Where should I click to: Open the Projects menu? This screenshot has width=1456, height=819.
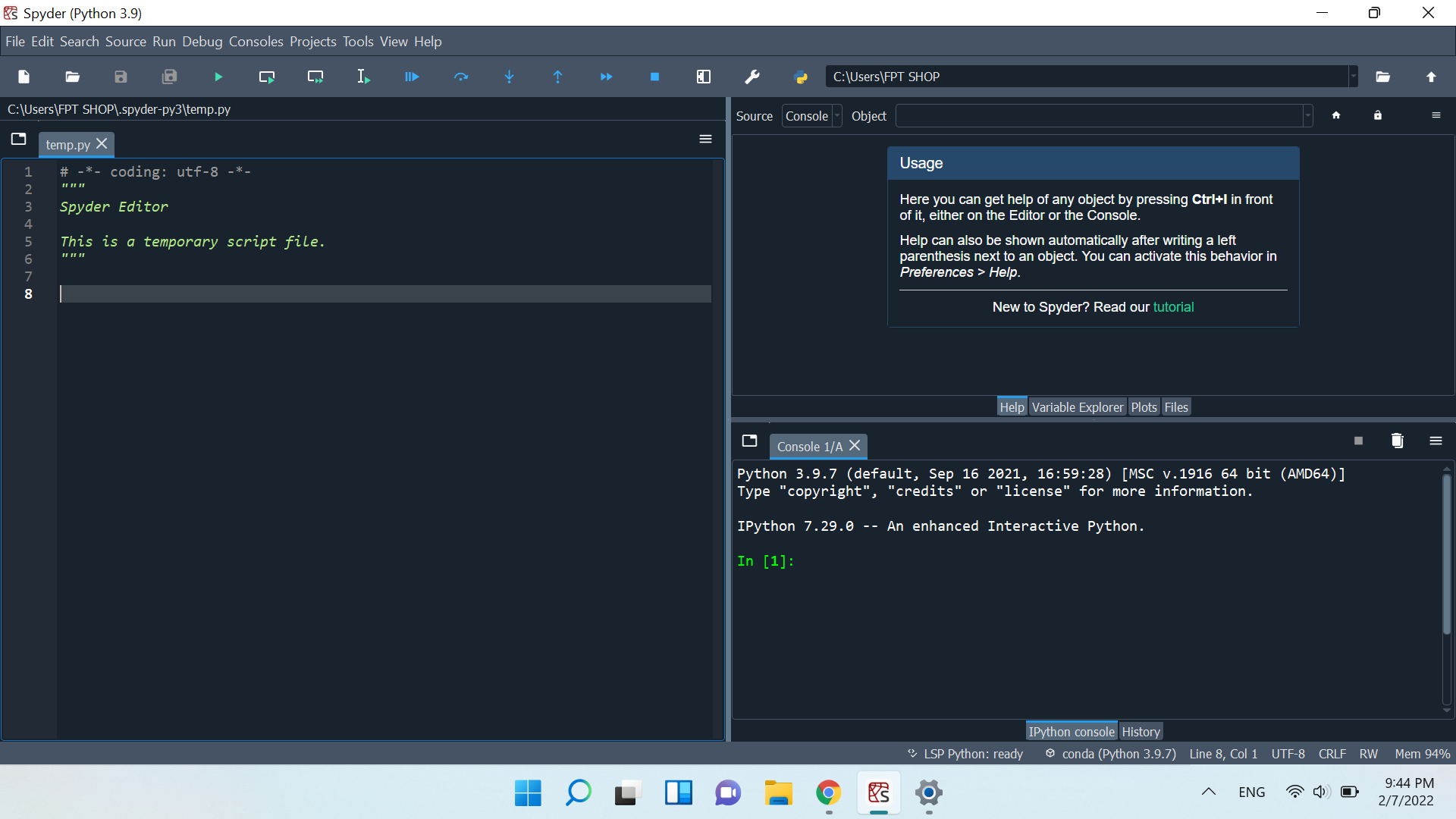click(x=313, y=42)
